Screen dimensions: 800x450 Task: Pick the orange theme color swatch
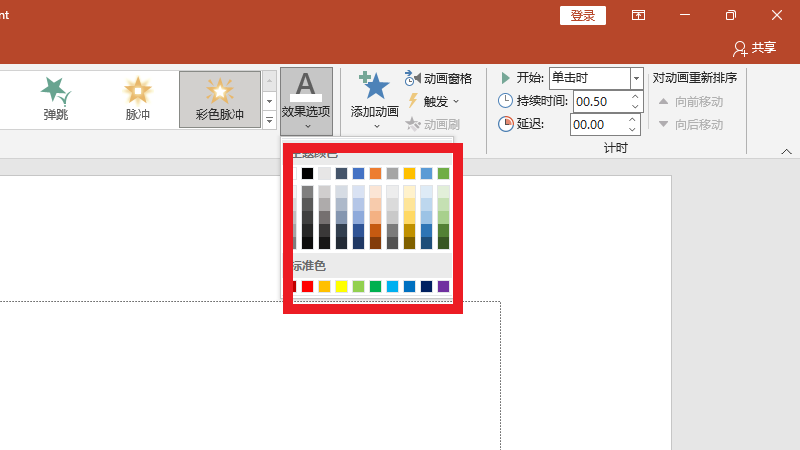[375, 173]
